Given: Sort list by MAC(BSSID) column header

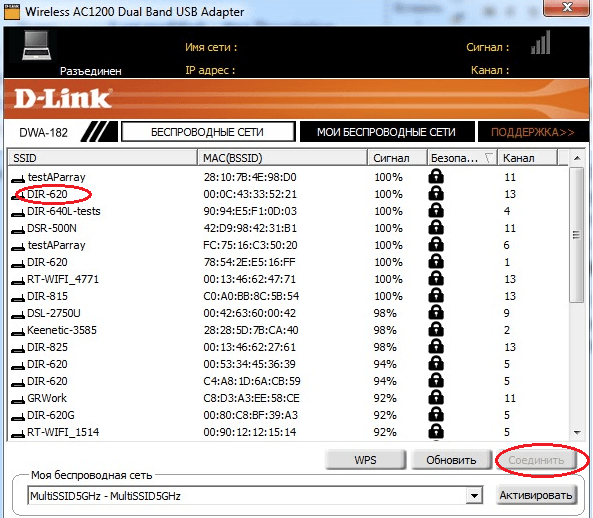Looking at the screenshot, I should [283, 158].
